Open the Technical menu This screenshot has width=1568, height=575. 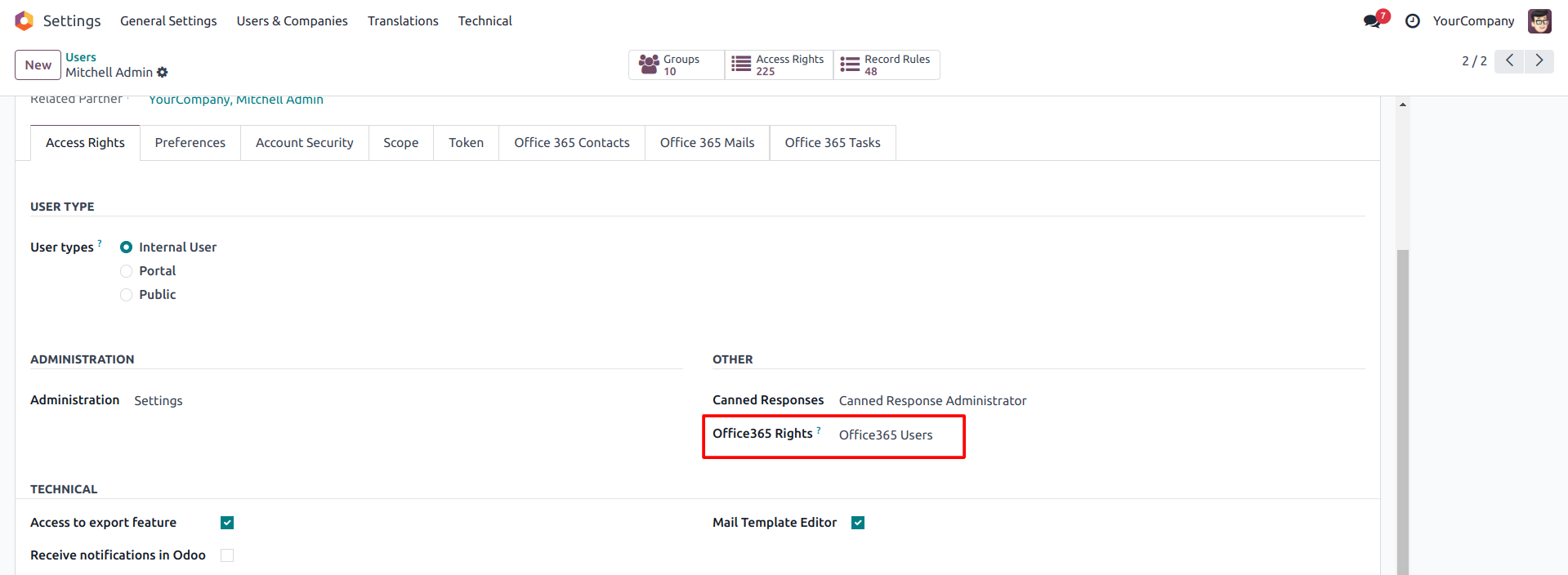click(x=485, y=21)
